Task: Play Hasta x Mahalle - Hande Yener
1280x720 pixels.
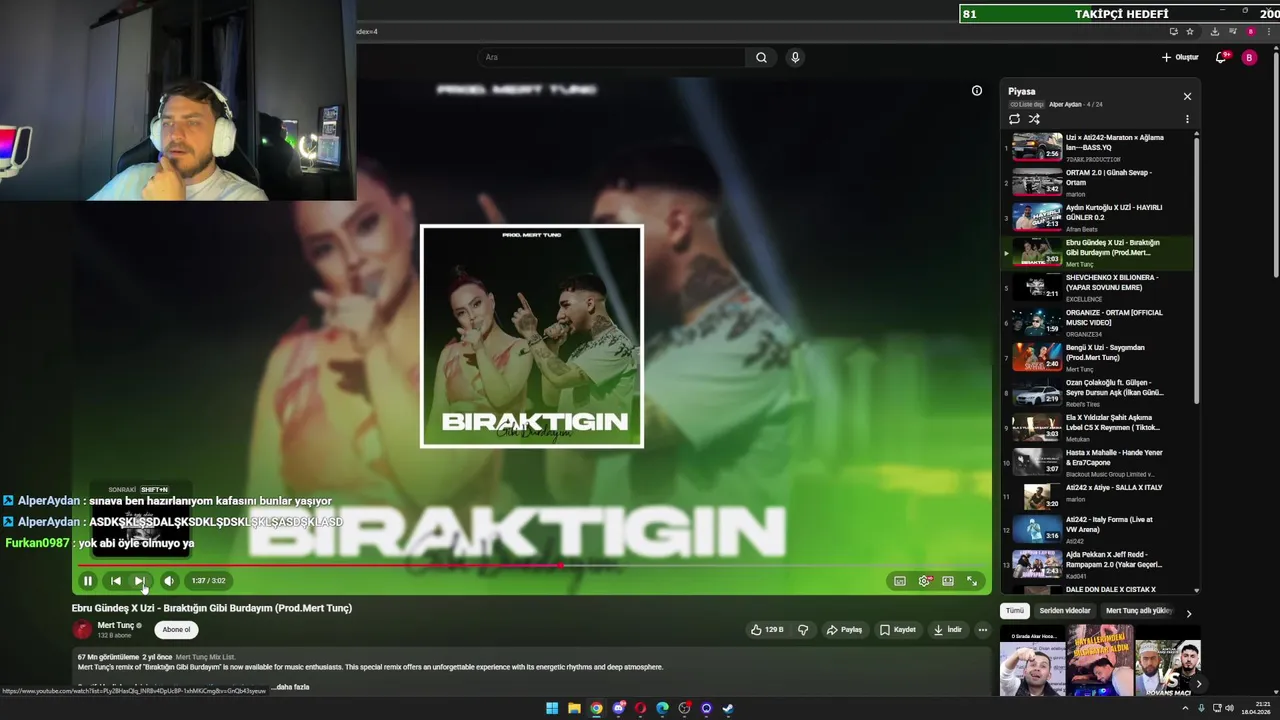Action: tap(1098, 462)
